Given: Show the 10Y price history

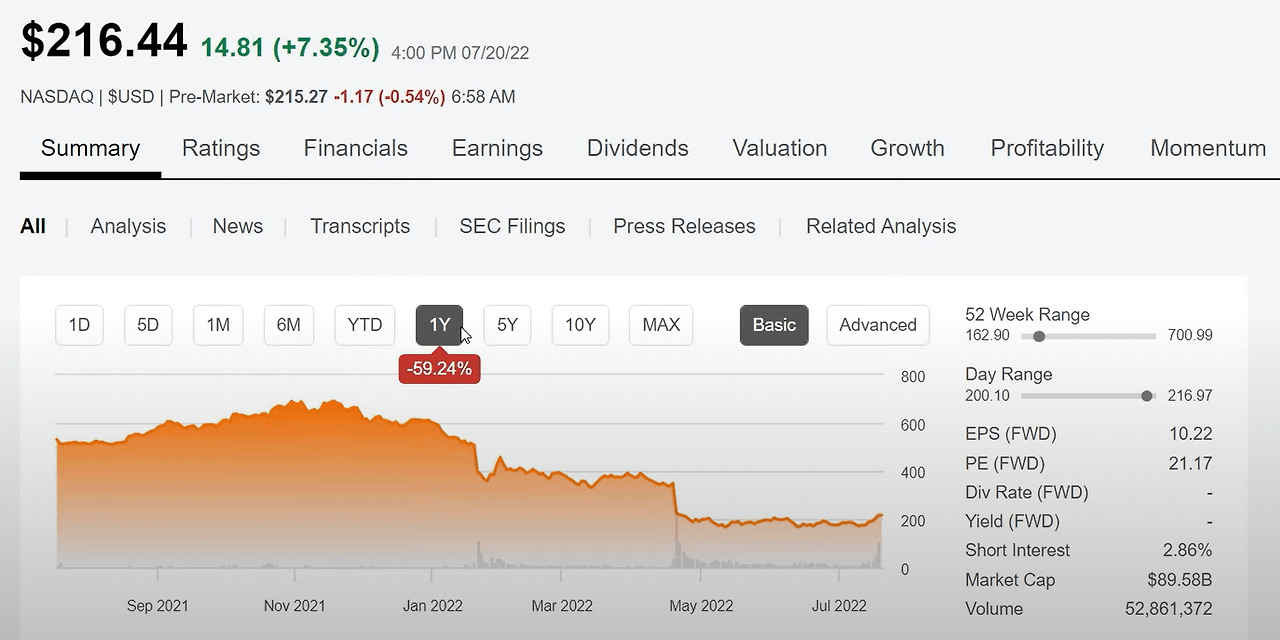Looking at the screenshot, I should click(580, 325).
